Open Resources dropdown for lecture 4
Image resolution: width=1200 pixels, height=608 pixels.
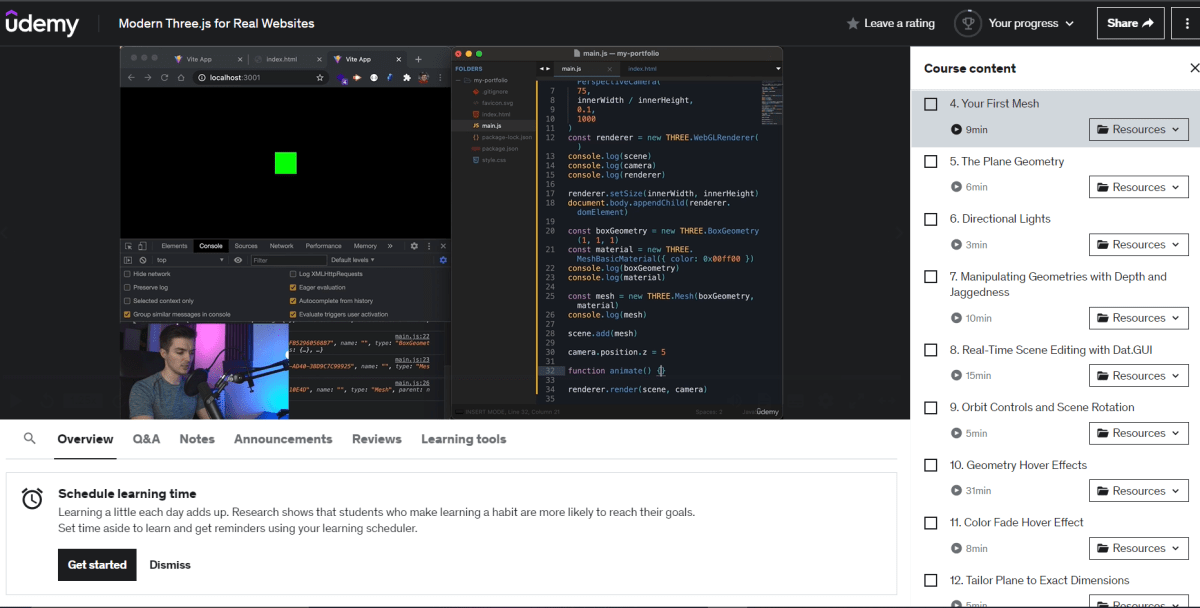(1138, 129)
